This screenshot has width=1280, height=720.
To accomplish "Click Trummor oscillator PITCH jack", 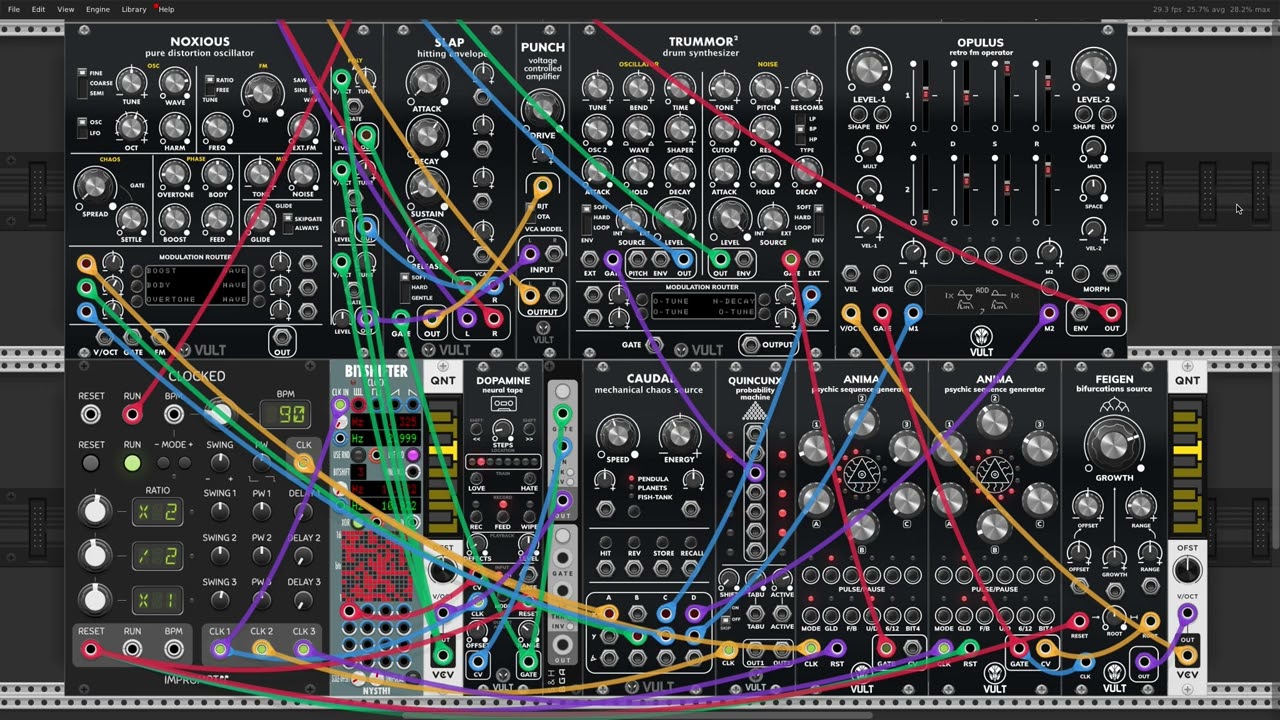I will [636, 259].
